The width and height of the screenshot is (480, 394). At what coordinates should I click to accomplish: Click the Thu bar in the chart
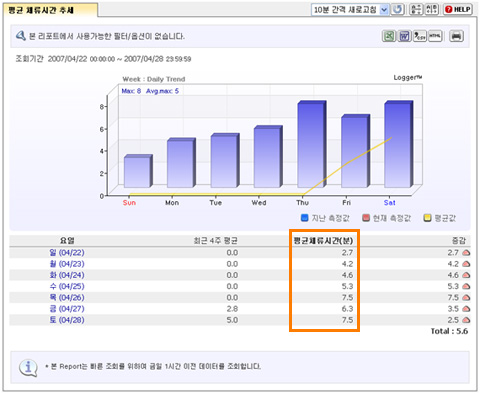312,144
